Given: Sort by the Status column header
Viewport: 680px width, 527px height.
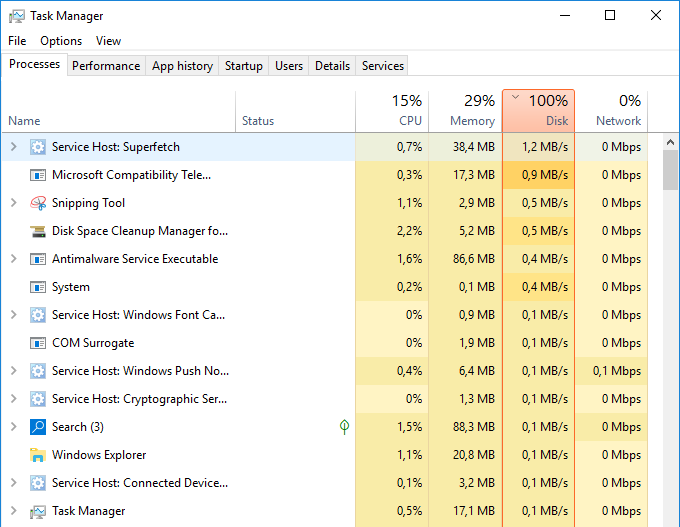Looking at the screenshot, I should [x=295, y=111].
